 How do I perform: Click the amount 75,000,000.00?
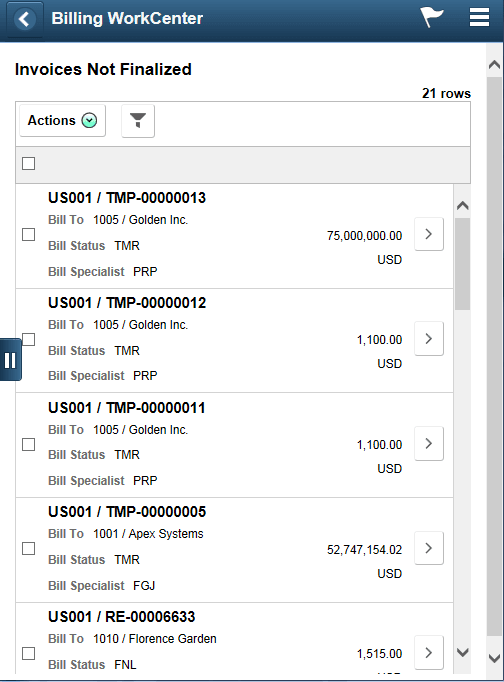[x=364, y=236]
